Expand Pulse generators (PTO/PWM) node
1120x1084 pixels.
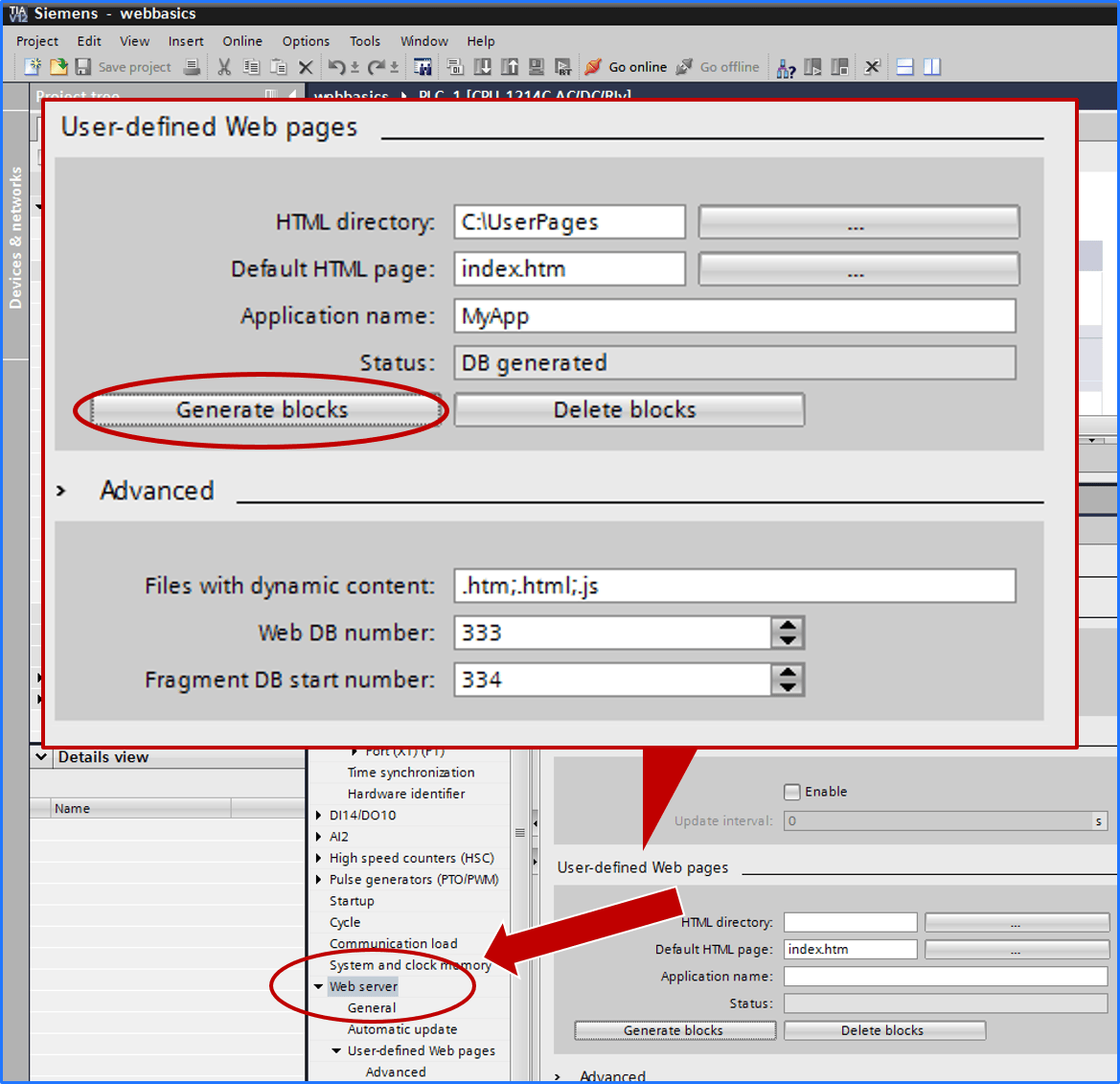[319, 879]
